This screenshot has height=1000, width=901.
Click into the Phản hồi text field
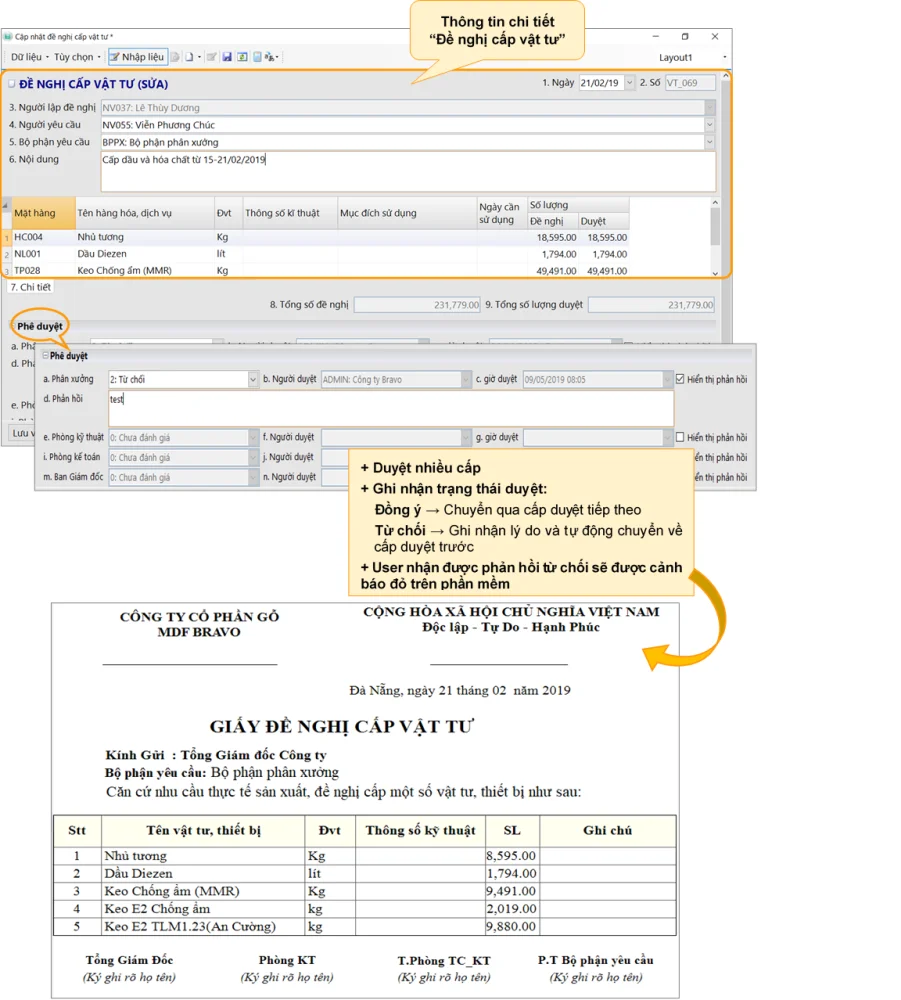click(390, 407)
